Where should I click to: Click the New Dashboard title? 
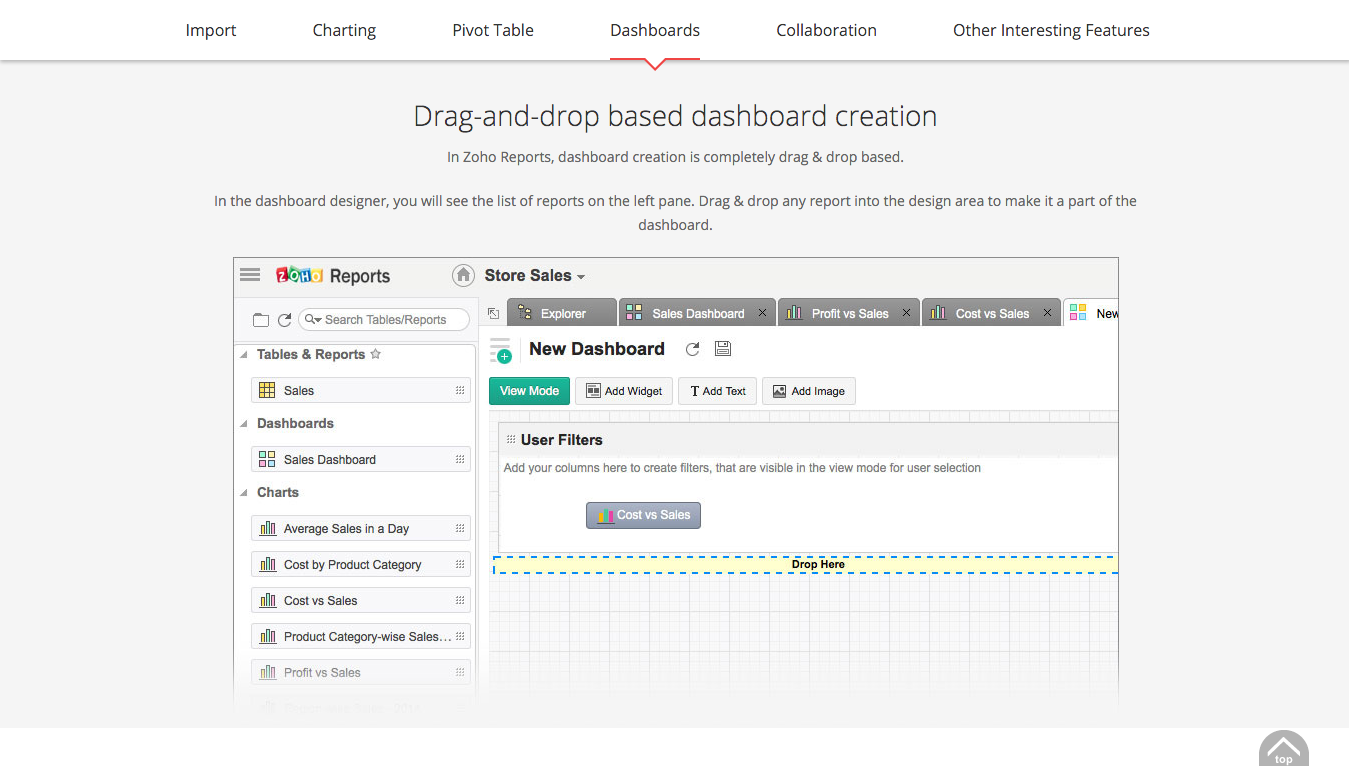coord(597,349)
